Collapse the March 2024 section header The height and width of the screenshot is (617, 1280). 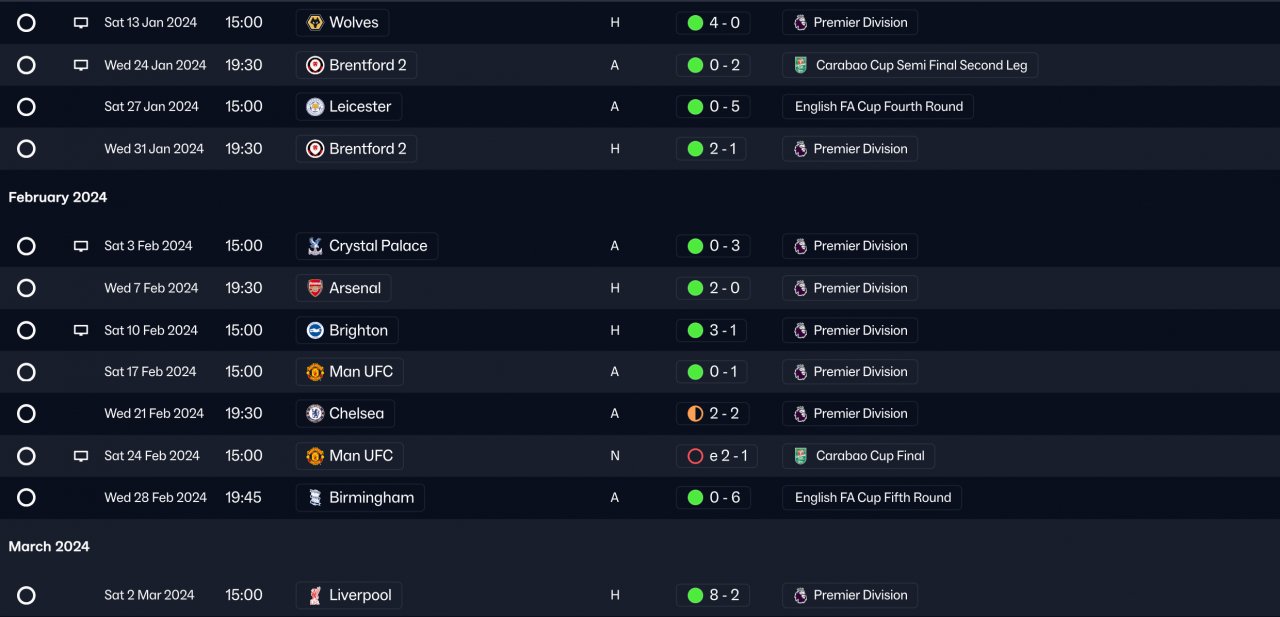coord(49,546)
